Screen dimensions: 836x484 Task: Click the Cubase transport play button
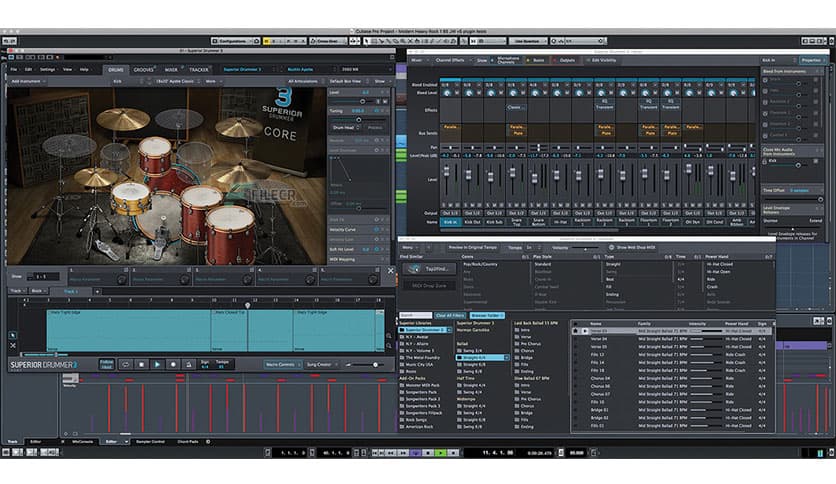441,453
